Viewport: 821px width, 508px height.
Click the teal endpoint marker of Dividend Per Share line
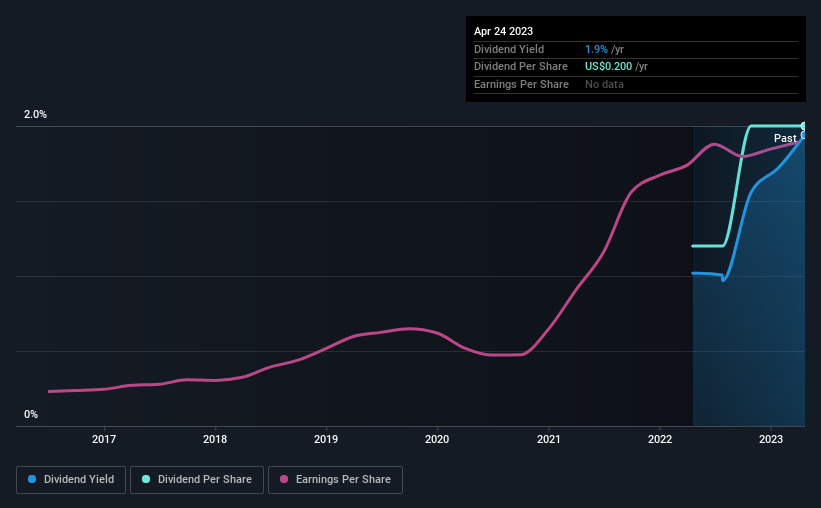pos(803,126)
